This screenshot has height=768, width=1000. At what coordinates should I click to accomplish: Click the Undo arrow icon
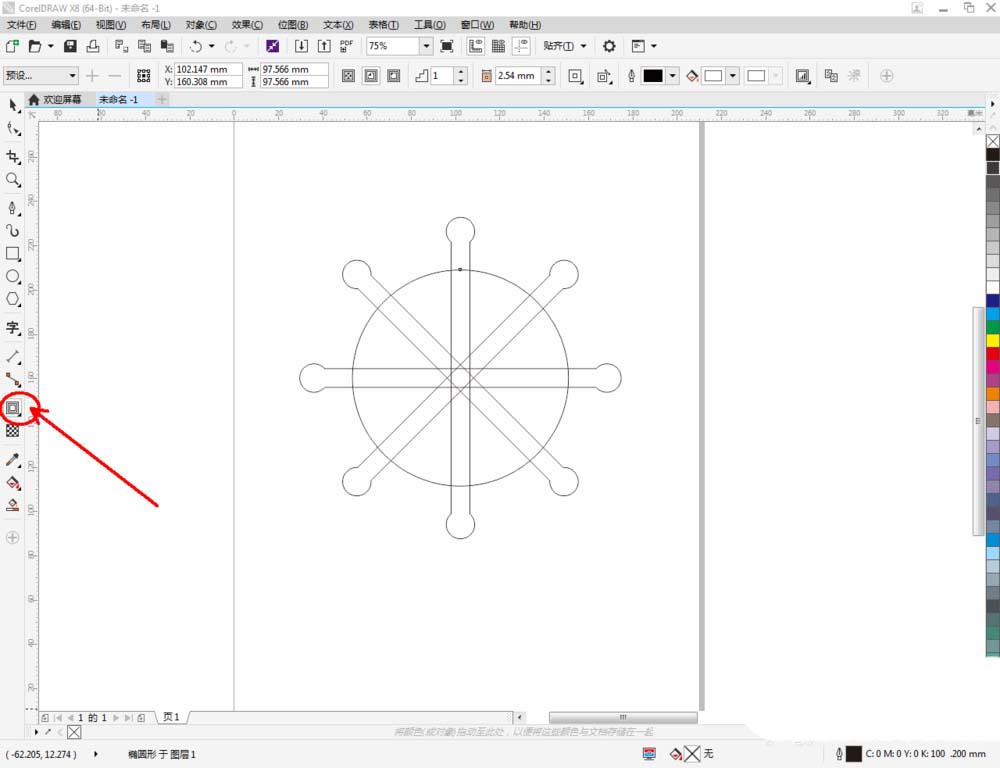coord(196,46)
